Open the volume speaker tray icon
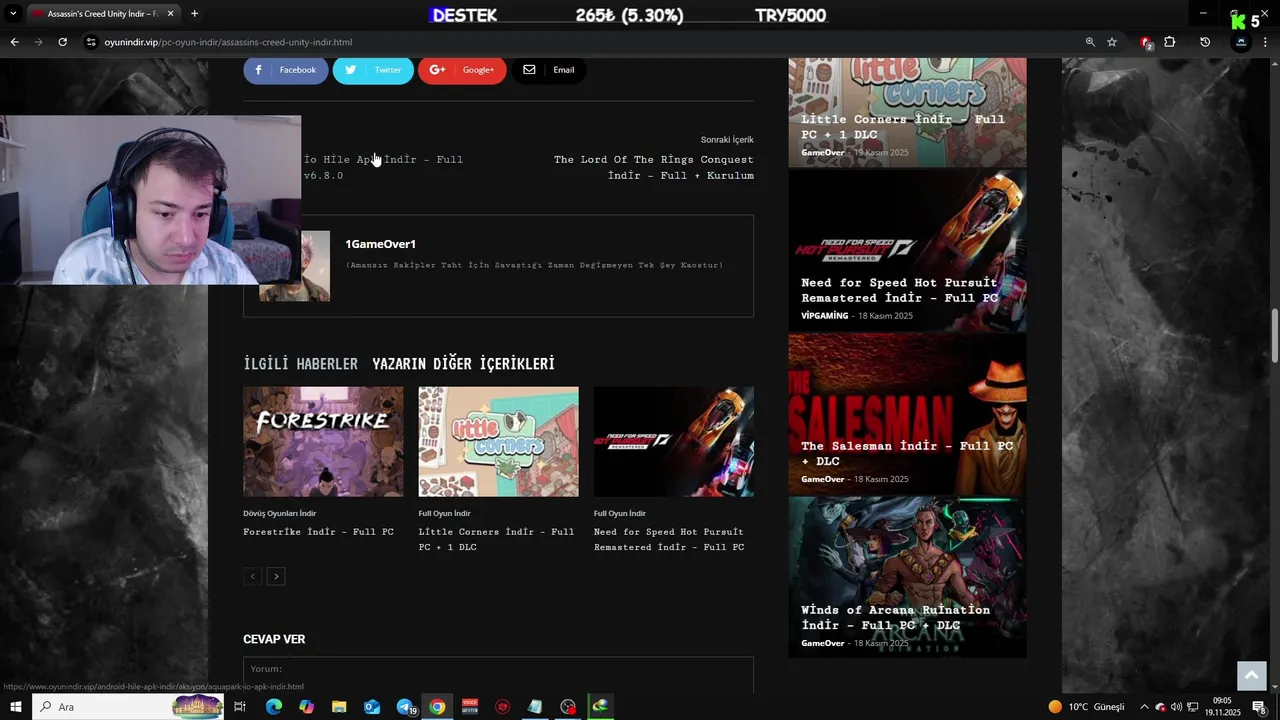1280x720 pixels. click(x=1176, y=707)
